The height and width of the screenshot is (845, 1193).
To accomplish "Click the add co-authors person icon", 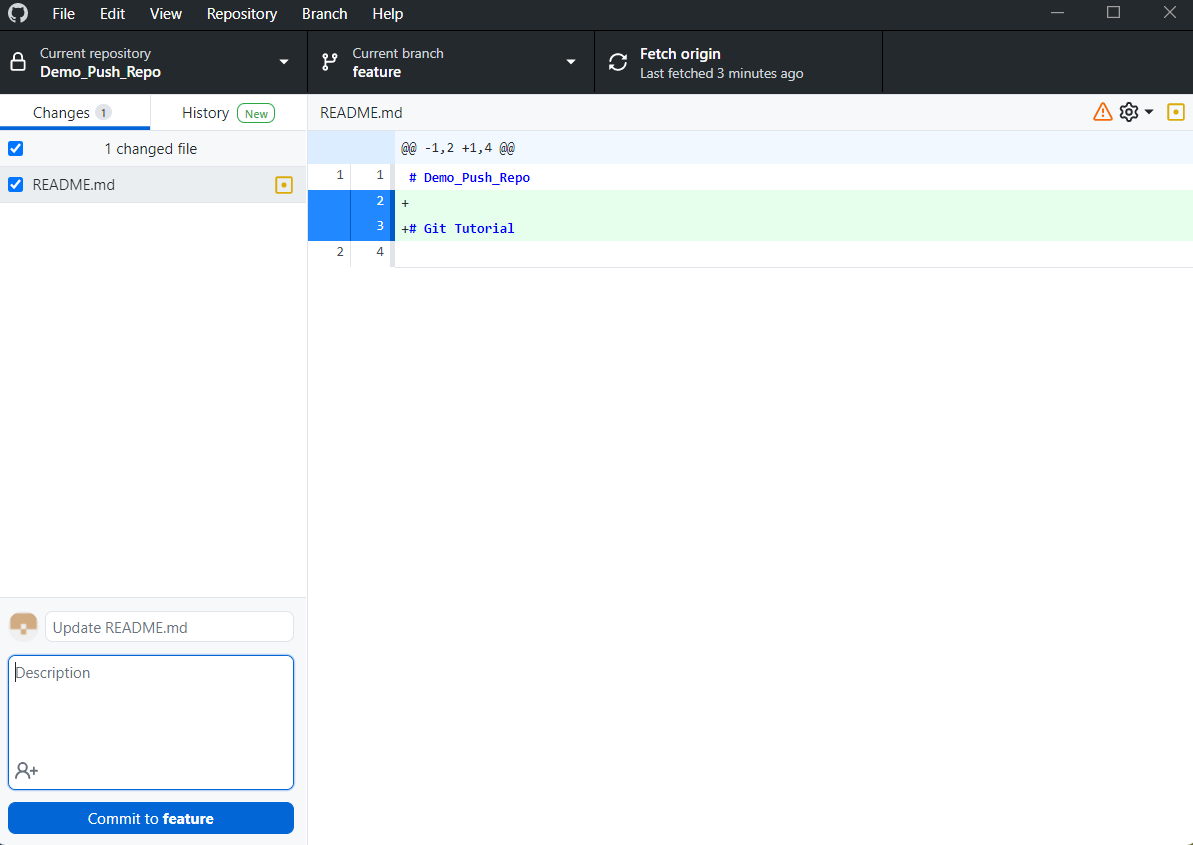I will pyautogui.click(x=26, y=771).
